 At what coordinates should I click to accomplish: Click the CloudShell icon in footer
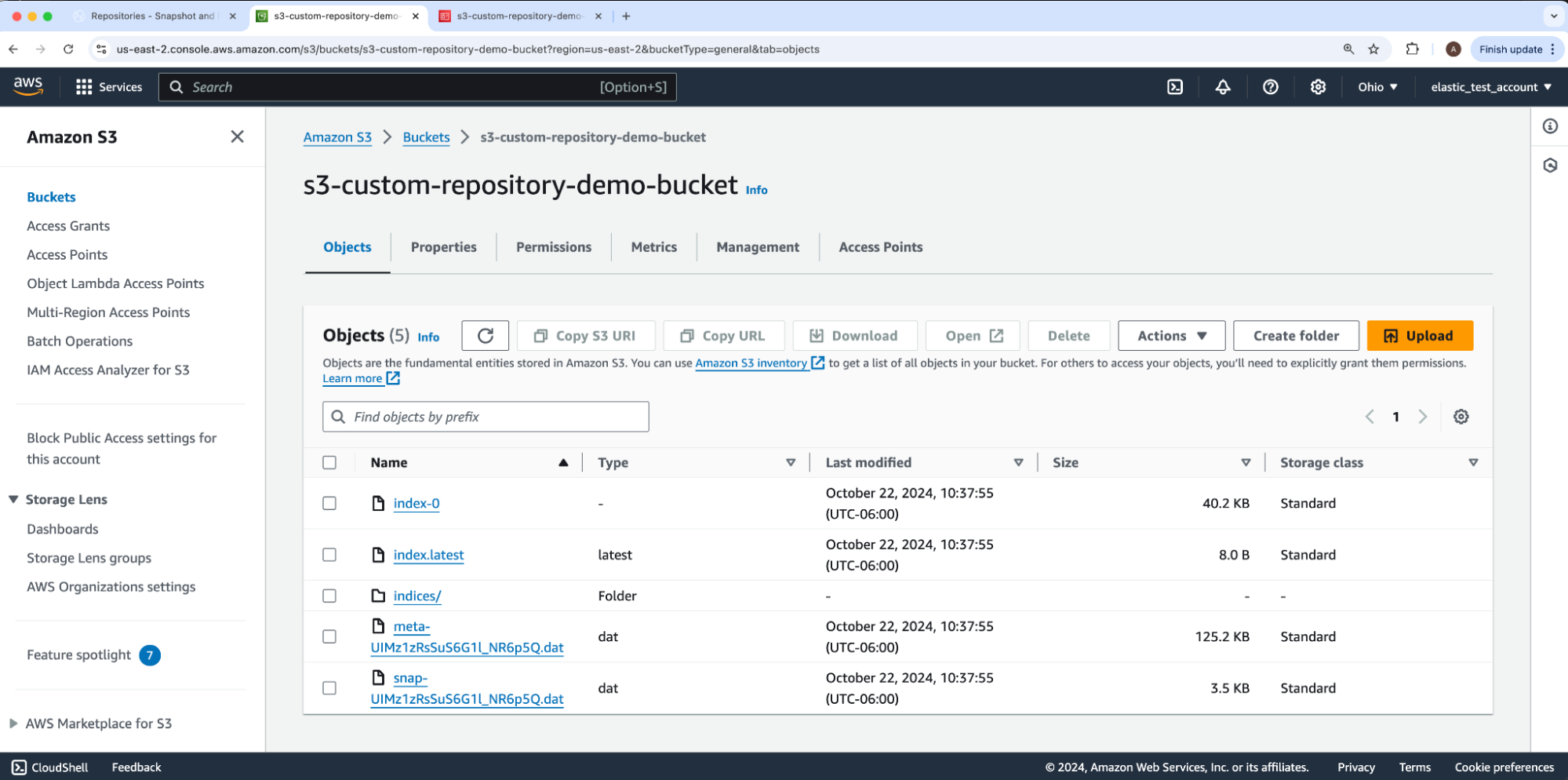[x=19, y=767]
